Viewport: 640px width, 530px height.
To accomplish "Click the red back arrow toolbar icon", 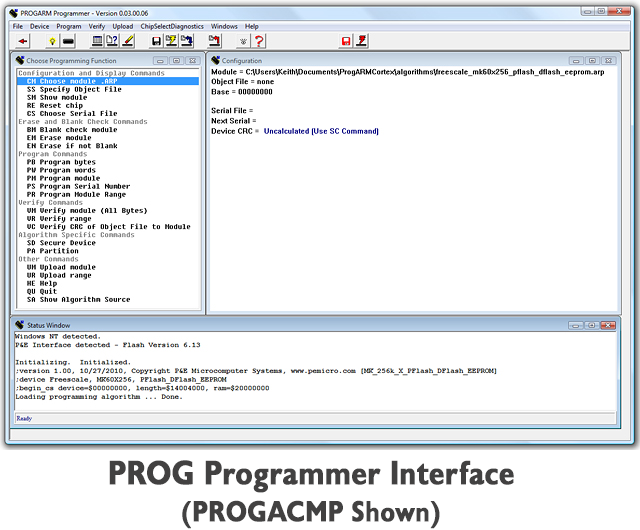I will (23, 41).
